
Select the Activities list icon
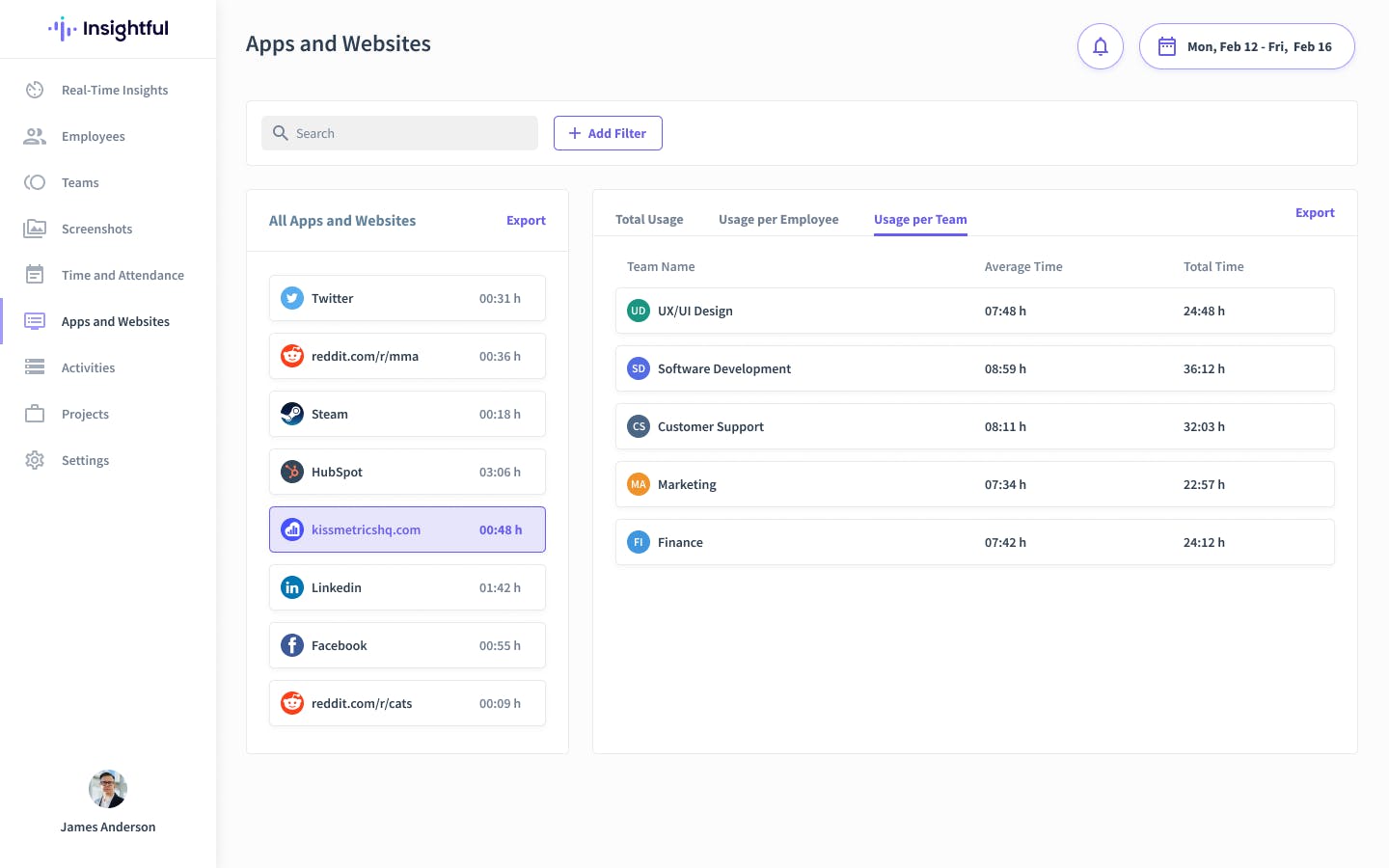click(35, 367)
